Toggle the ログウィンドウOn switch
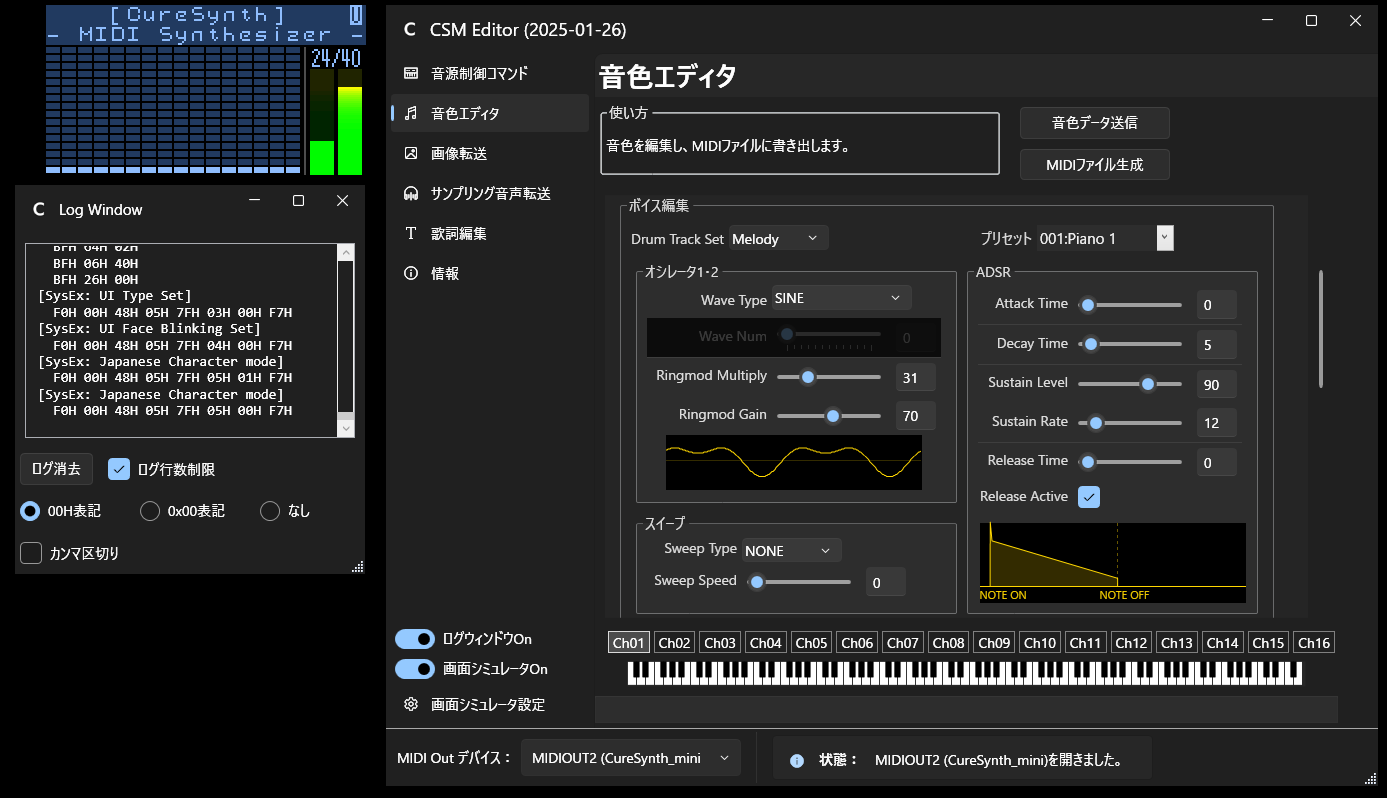 415,639
